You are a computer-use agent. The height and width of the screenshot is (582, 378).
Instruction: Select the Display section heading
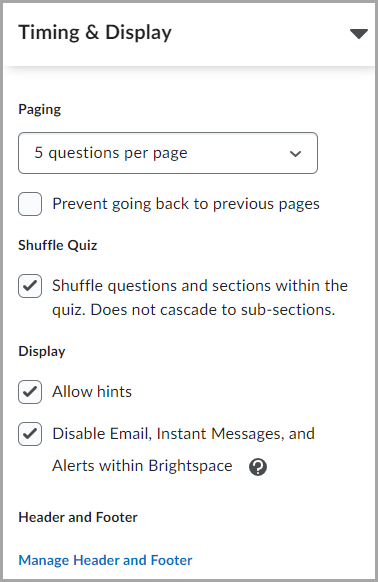click(42, 351)
